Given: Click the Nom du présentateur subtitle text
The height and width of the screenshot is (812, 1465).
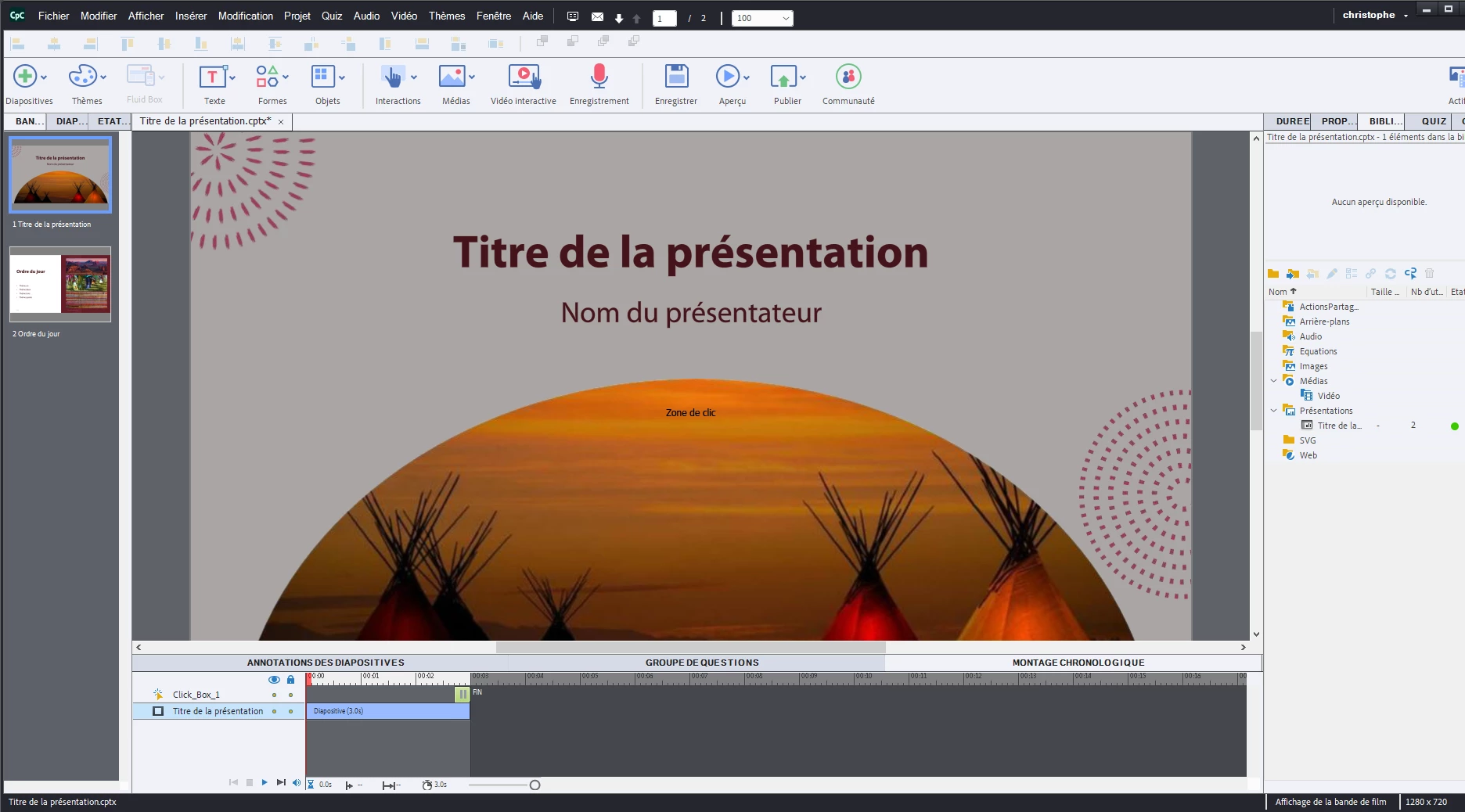Looking at the screenshot, I should (x=691, y=313).
